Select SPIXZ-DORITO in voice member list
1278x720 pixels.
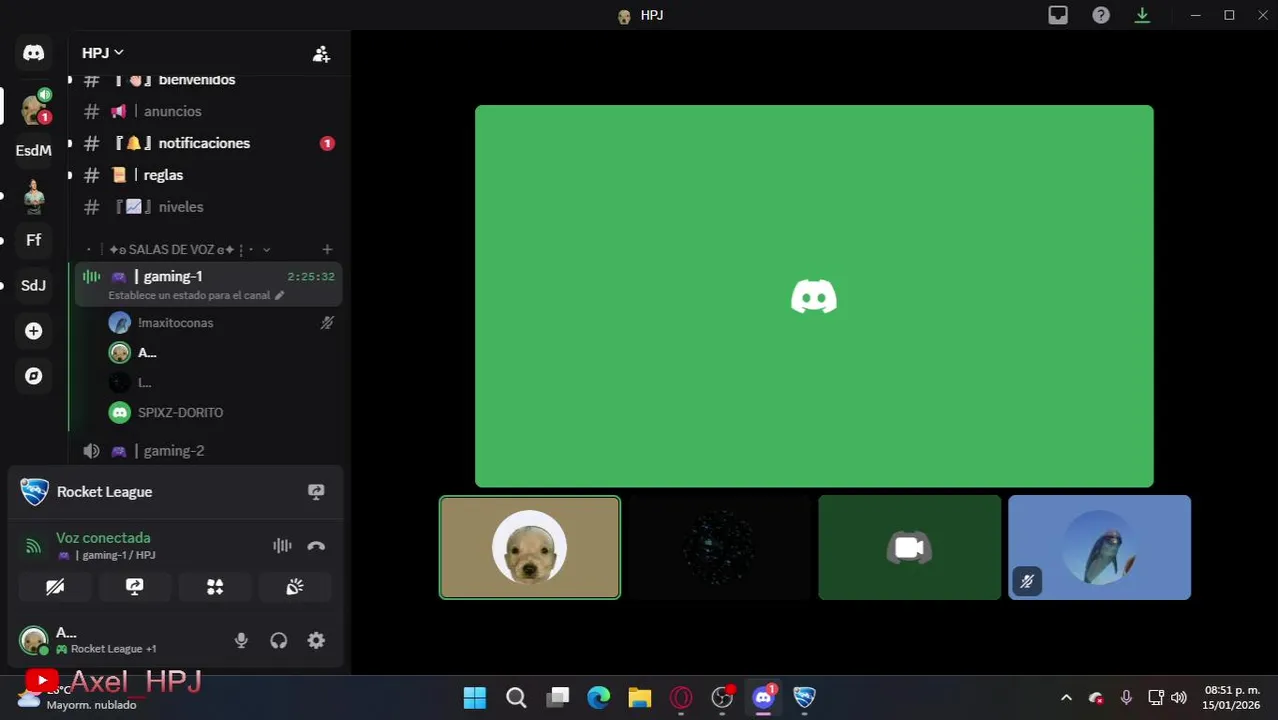point(220,412)
